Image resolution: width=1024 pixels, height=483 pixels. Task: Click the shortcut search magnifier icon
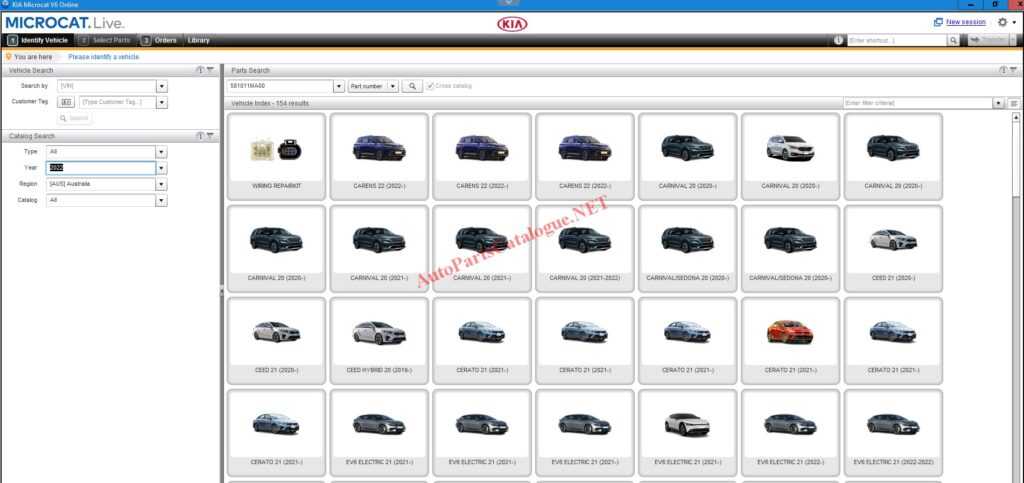tap(955, 40)
